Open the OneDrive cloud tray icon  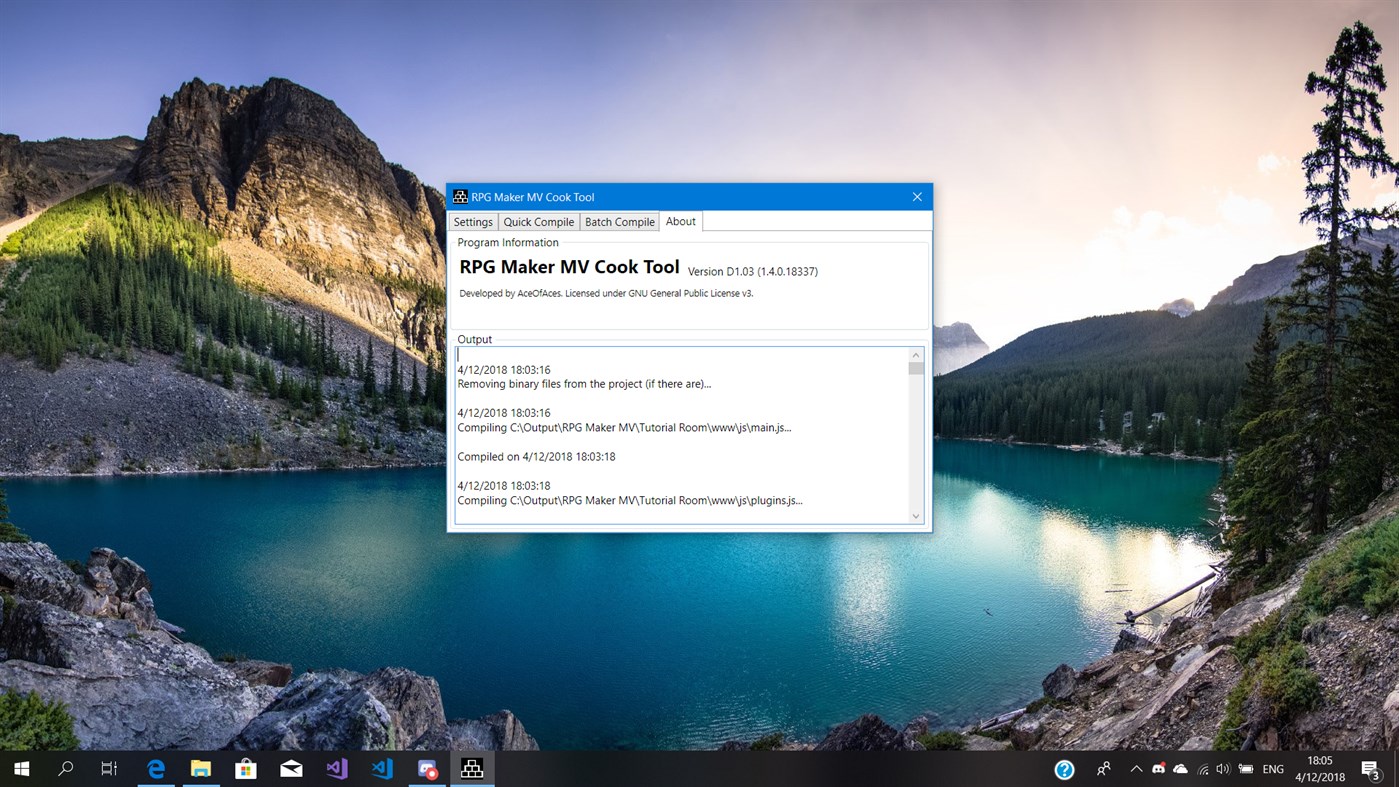(1181, 769)
